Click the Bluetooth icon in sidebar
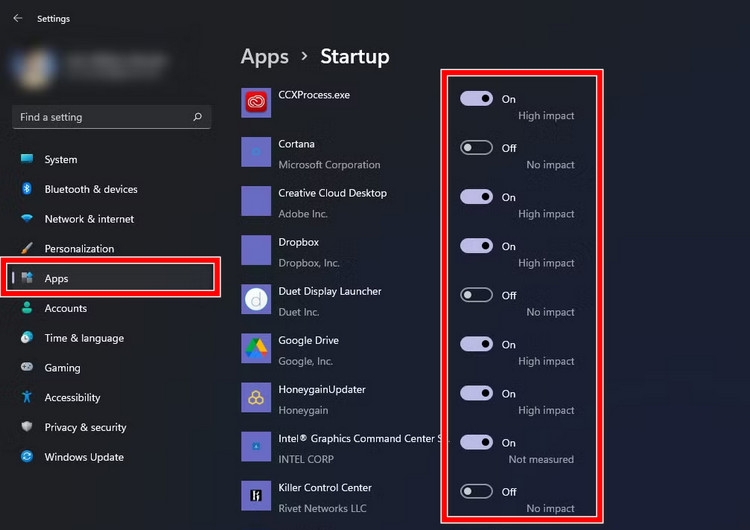This screenshot has height=530, width=750. click(27, 188)
